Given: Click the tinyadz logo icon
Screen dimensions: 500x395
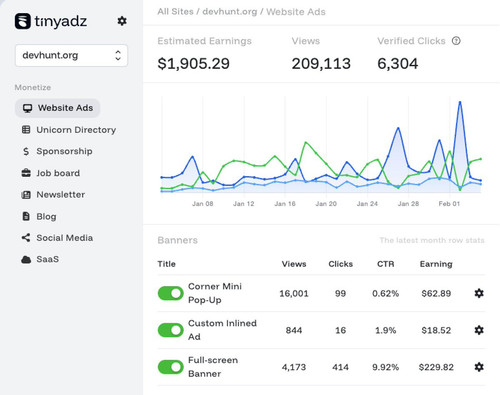Looking at the screenshot, I should point(23,21).
